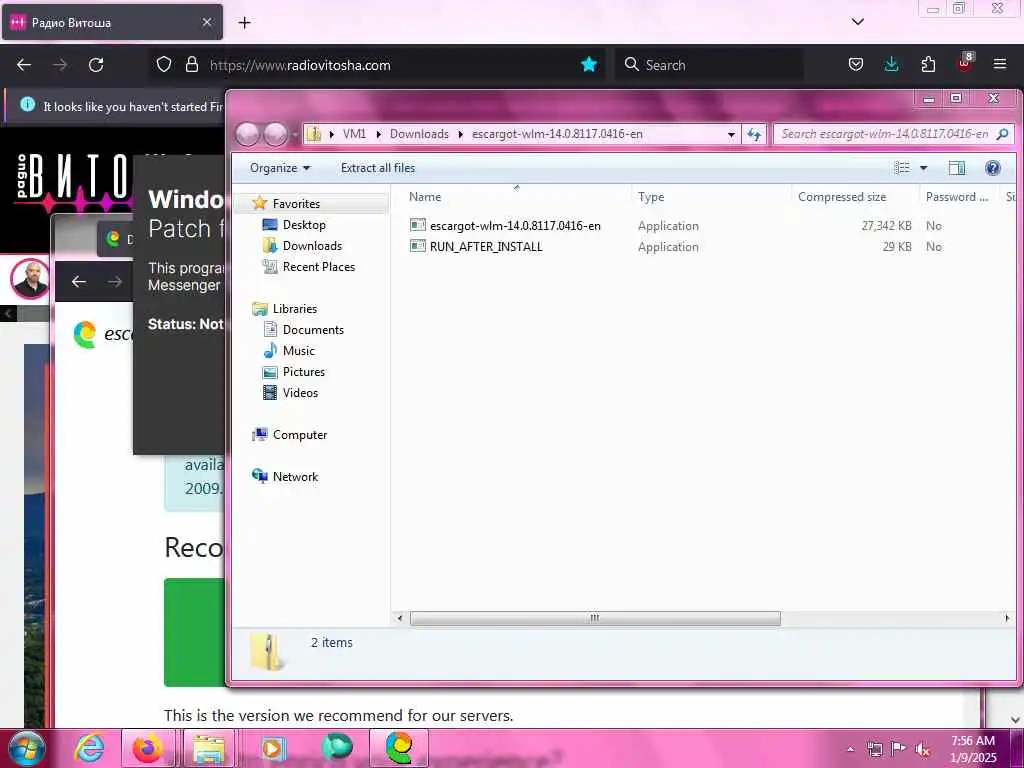
Task: Sort by Compressed size column header
Action: click(842, 197)
